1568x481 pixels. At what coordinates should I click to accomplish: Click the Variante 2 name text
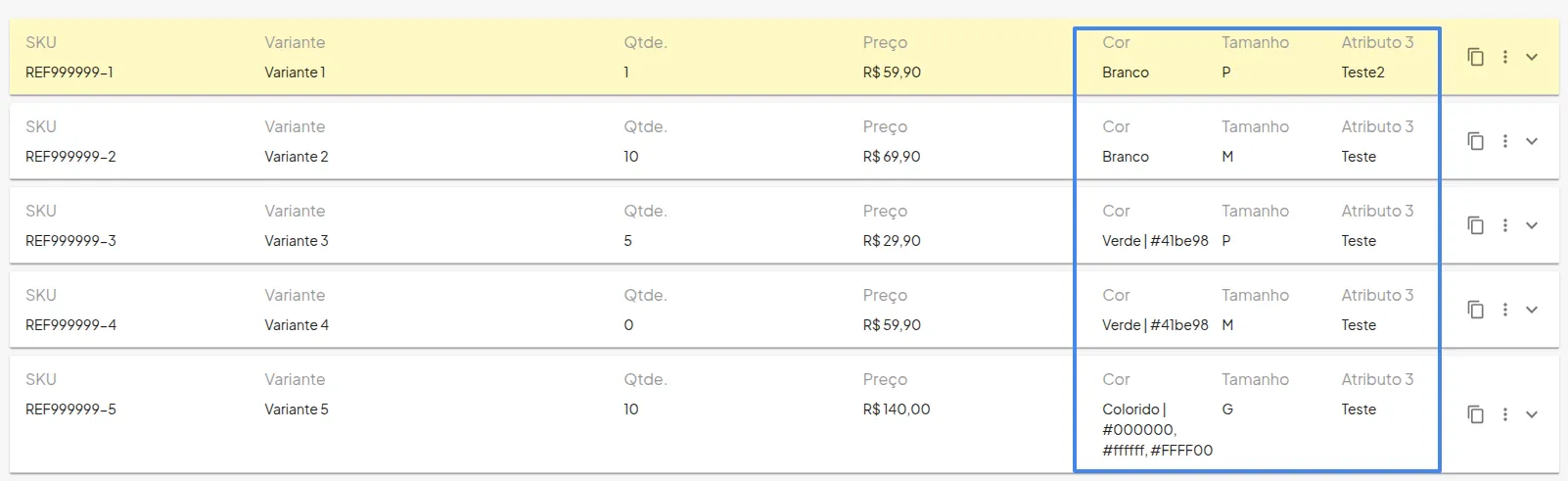[297, 157]
